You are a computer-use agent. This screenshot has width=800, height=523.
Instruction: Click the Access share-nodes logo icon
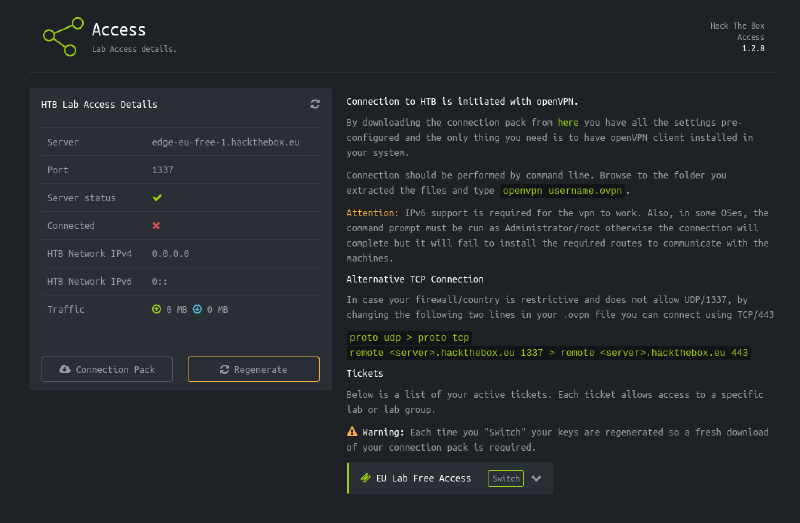(x=63, y=37)
